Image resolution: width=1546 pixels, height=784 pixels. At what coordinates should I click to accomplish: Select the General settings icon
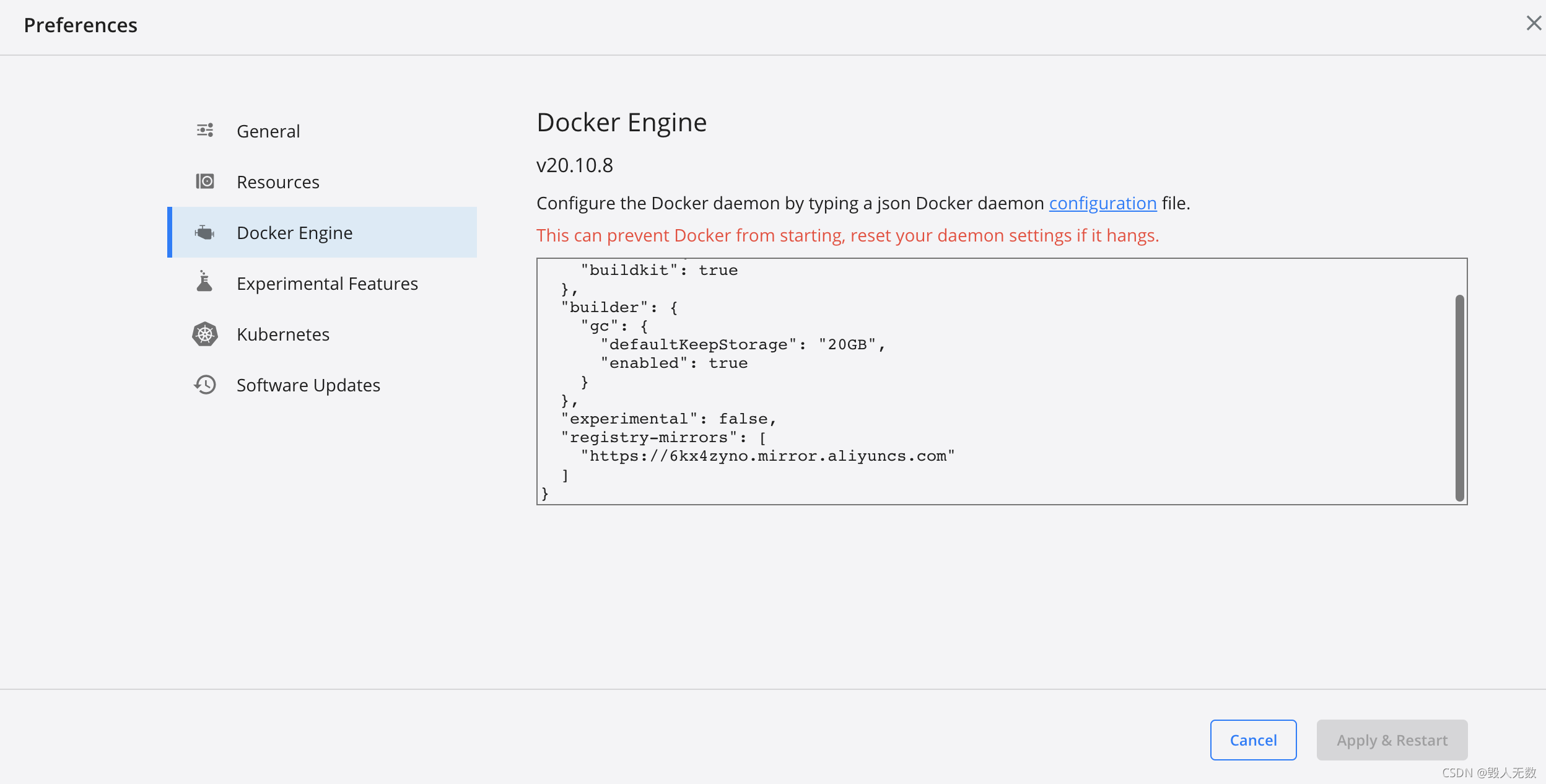205,130
